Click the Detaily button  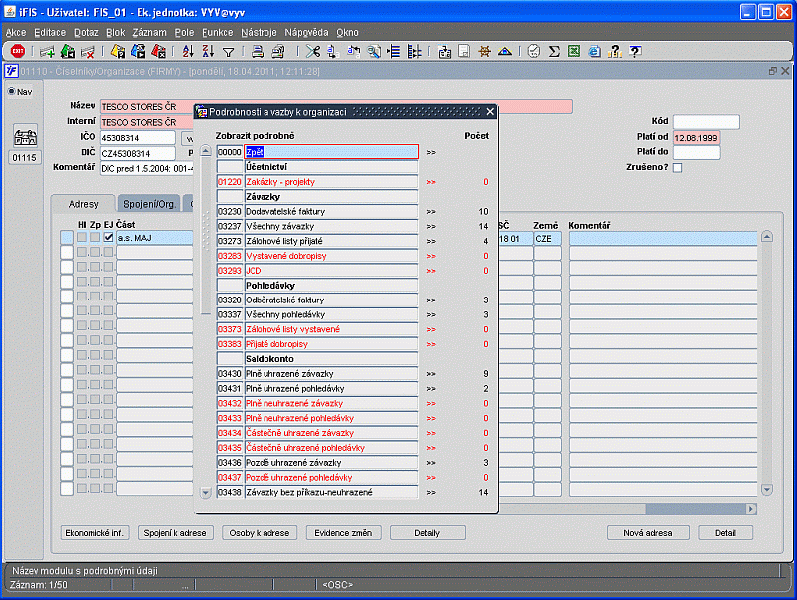[427, 533]
